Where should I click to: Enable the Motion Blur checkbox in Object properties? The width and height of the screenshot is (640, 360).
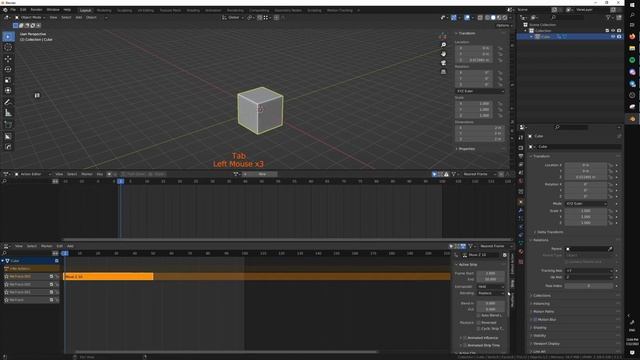535,320
